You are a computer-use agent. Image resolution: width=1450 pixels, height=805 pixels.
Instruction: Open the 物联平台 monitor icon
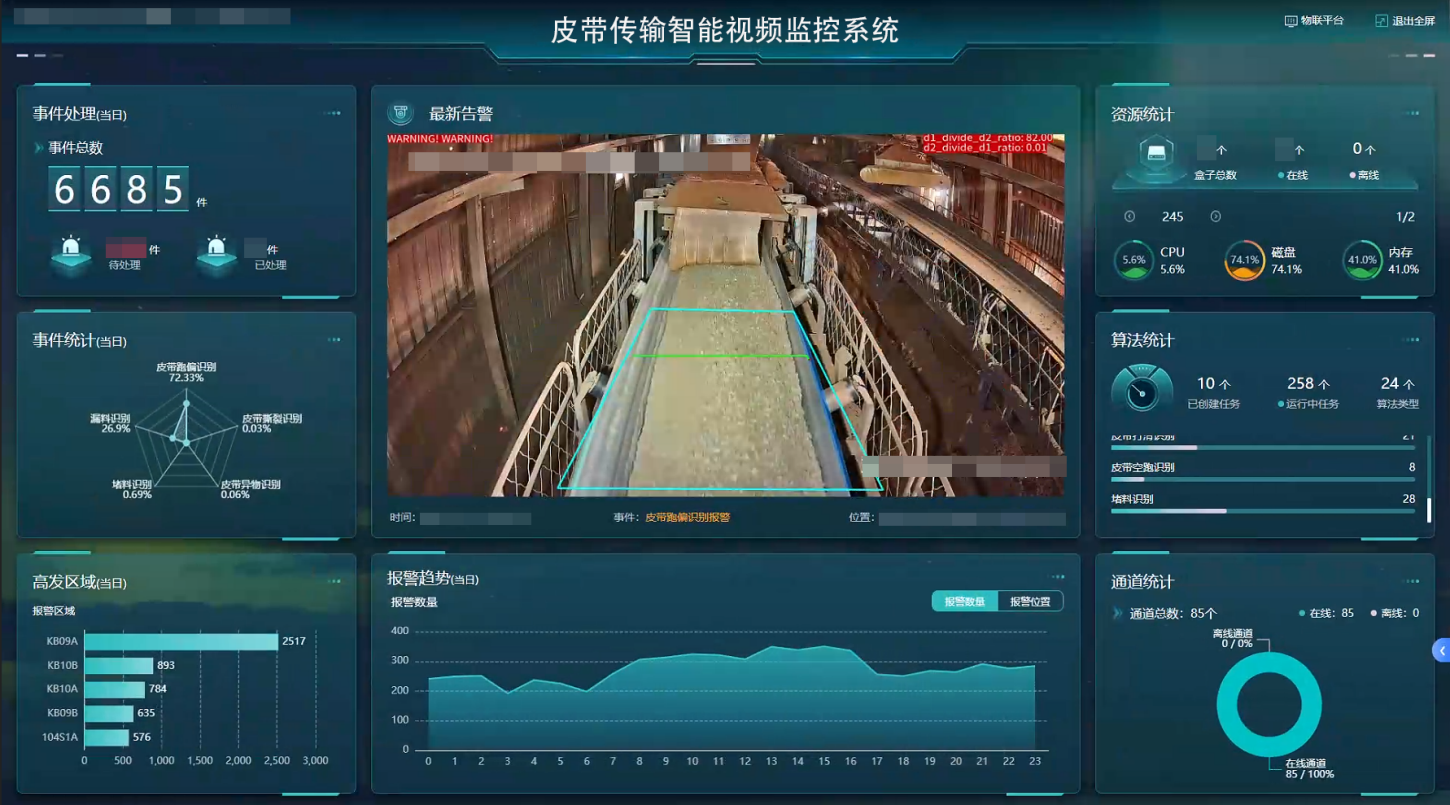[1291, 20]
